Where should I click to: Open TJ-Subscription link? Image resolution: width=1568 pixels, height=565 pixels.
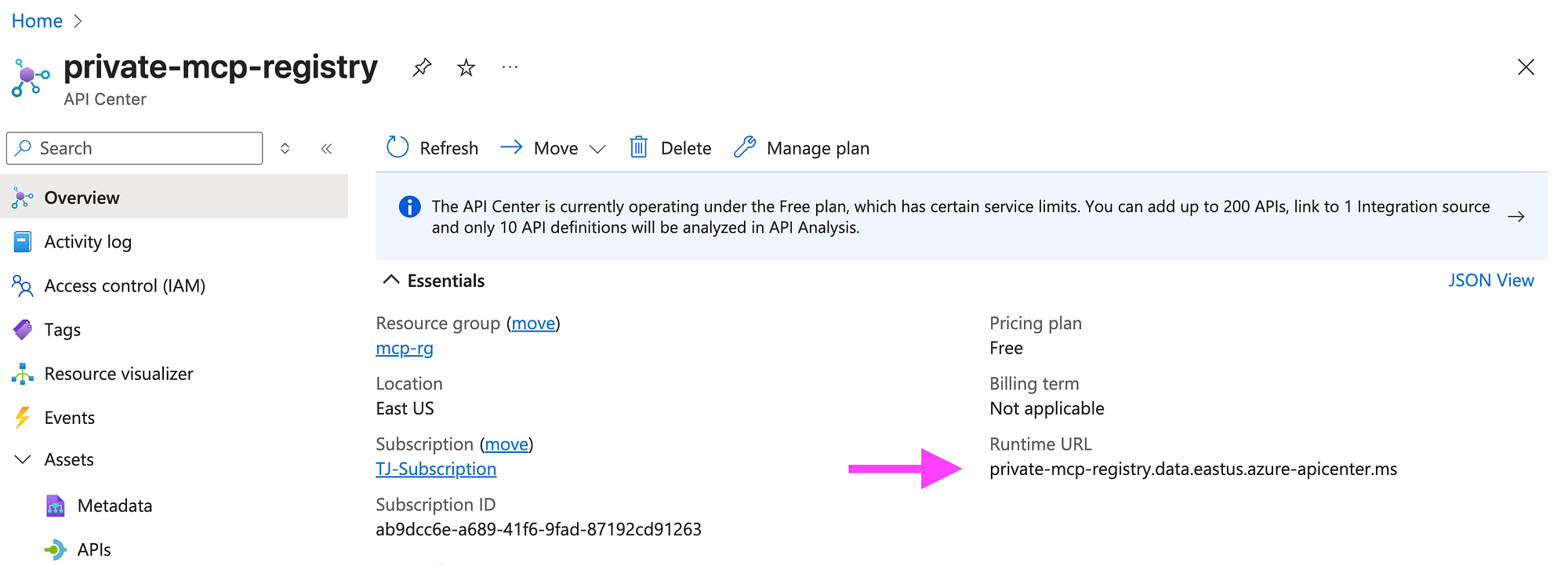click(x=436, y=469)
